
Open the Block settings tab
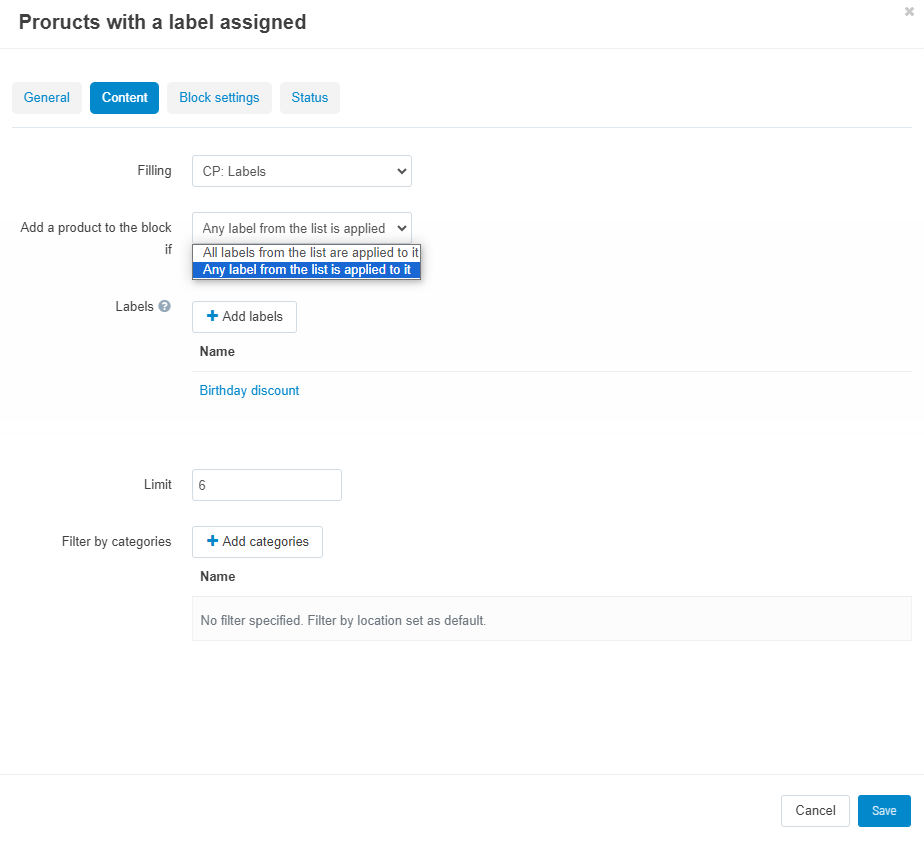219,98
